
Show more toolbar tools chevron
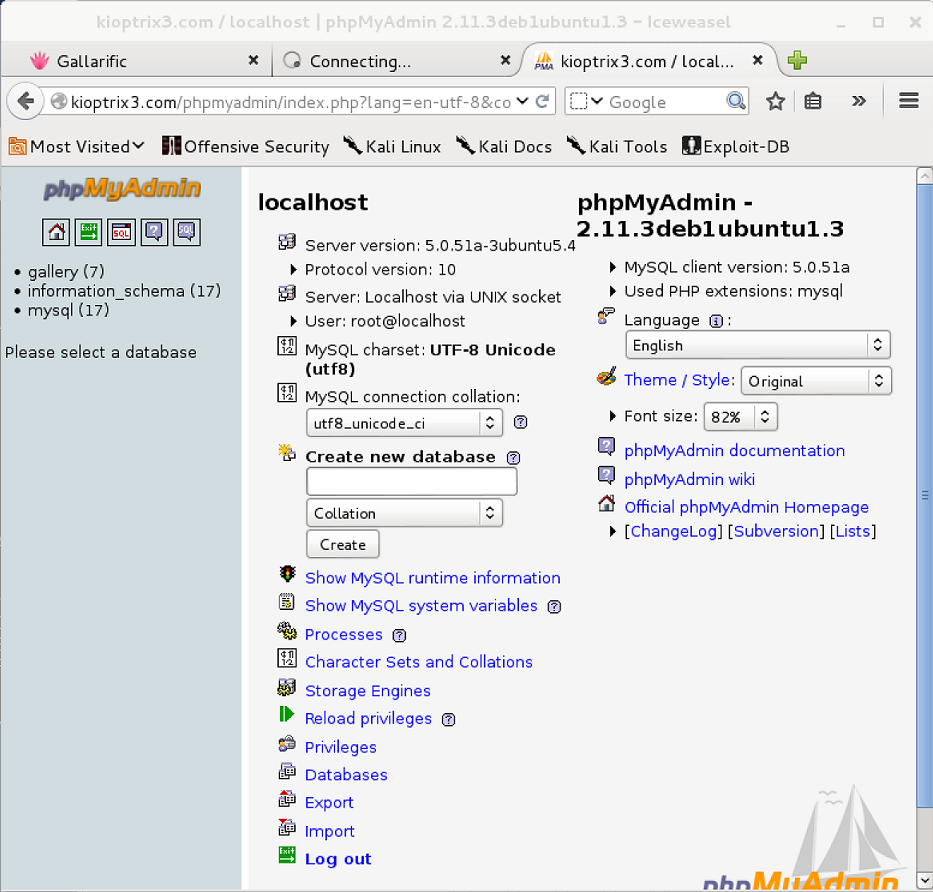pos(859,101)
